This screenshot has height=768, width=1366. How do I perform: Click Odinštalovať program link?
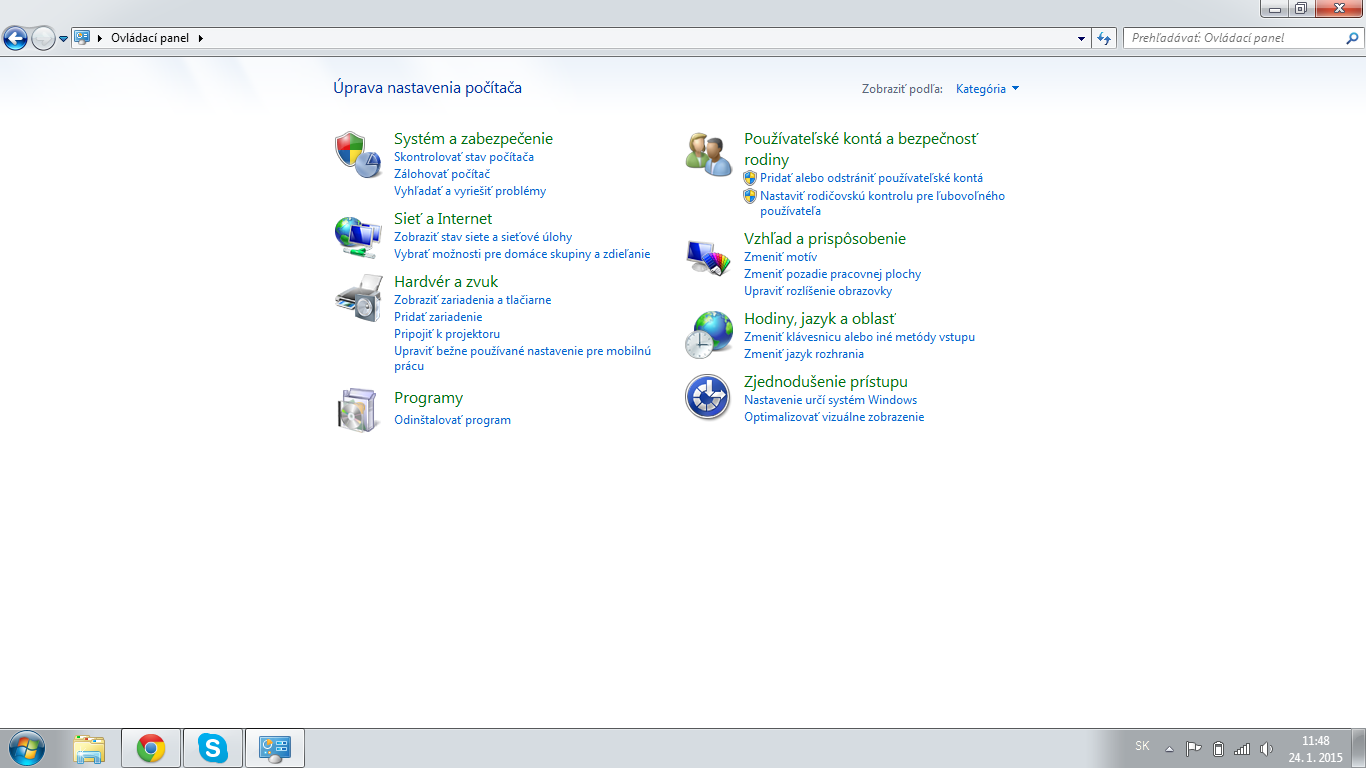pos(452,420)
